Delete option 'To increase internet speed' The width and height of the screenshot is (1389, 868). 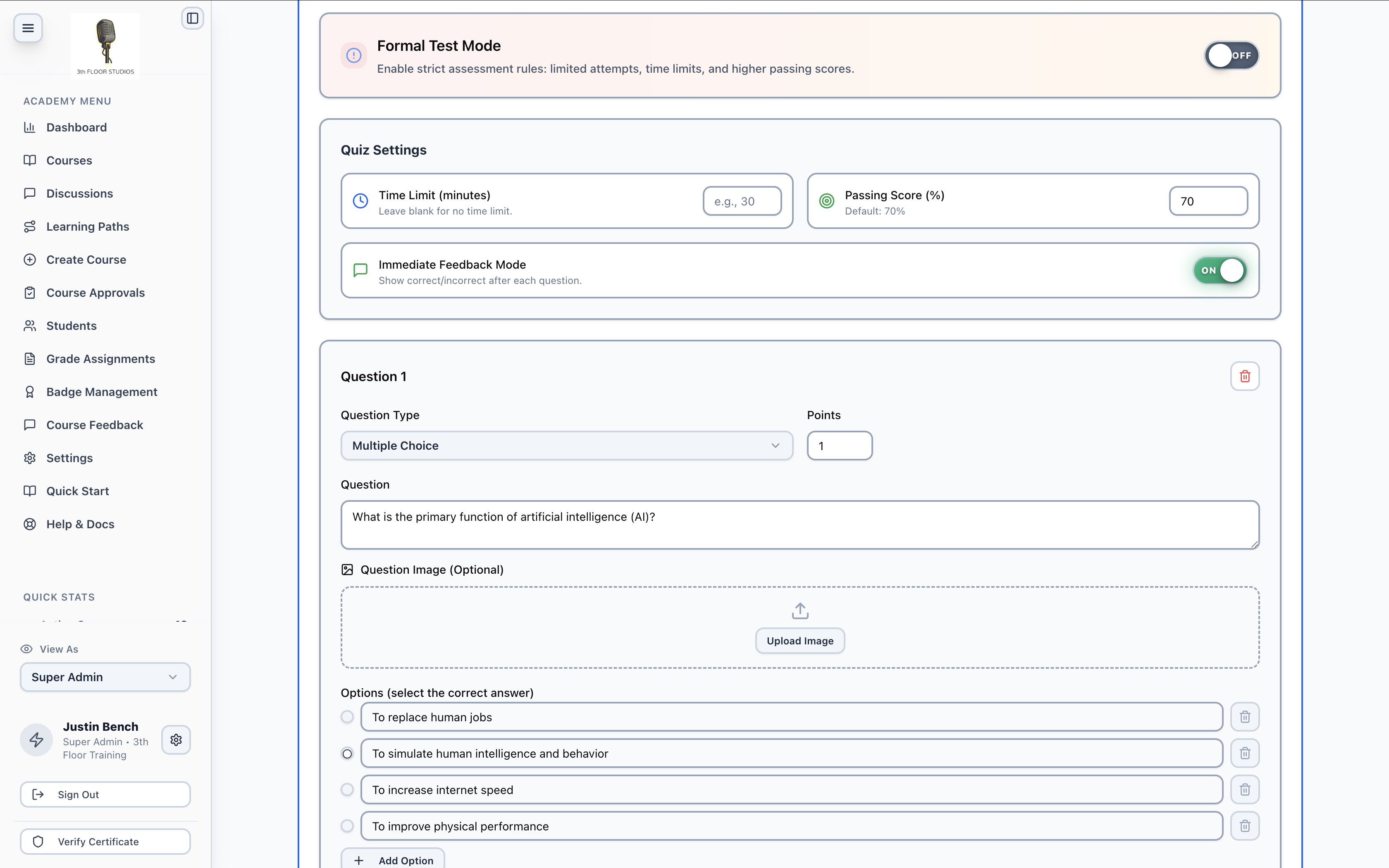pos(1244,790)
